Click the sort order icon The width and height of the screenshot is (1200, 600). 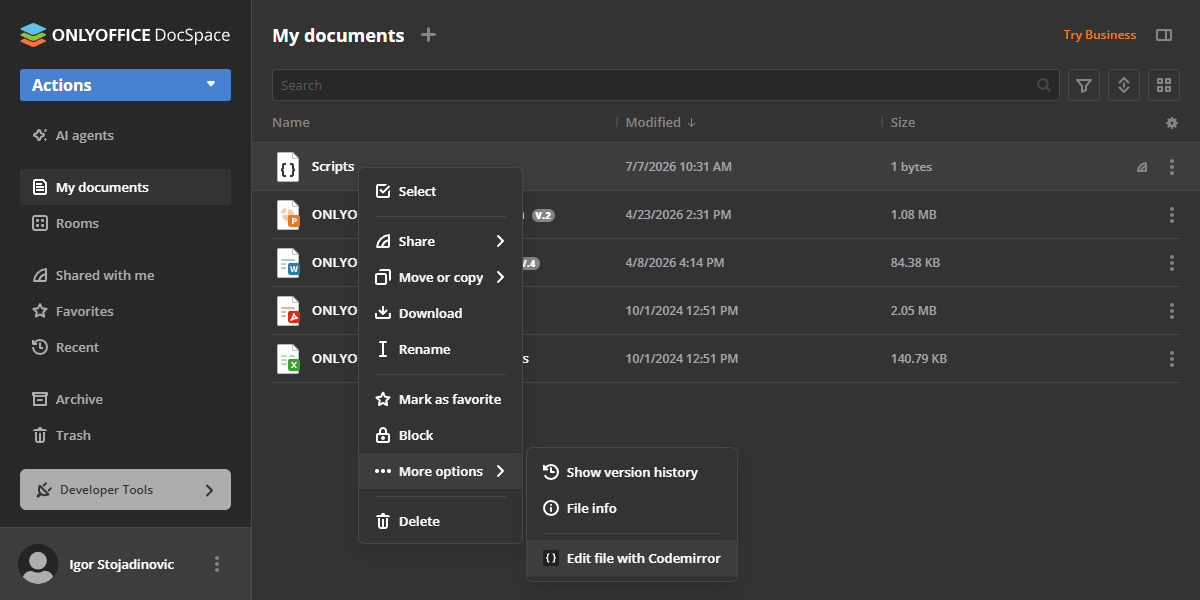pyautogui.click(x=1123, y=85)
